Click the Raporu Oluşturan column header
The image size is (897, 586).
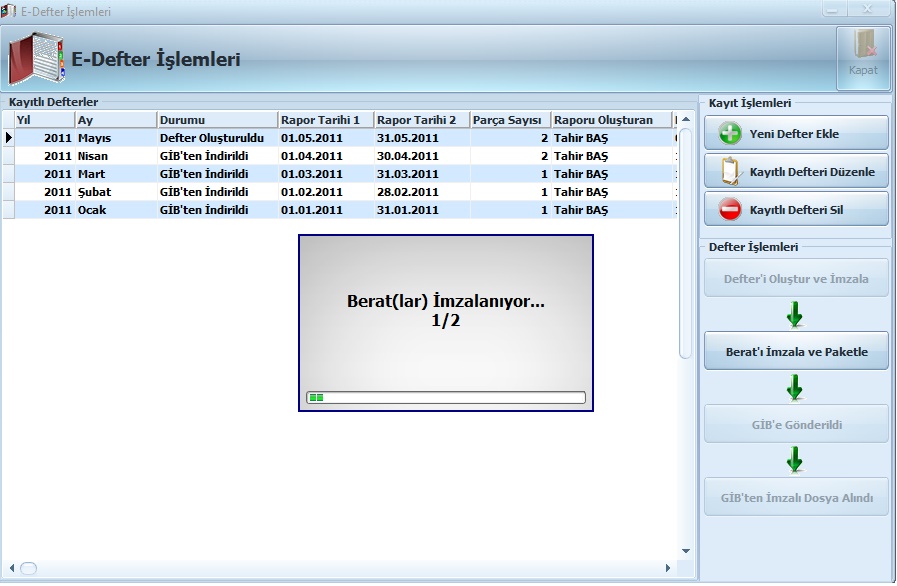pyautogui.click(x=612, y=120)
